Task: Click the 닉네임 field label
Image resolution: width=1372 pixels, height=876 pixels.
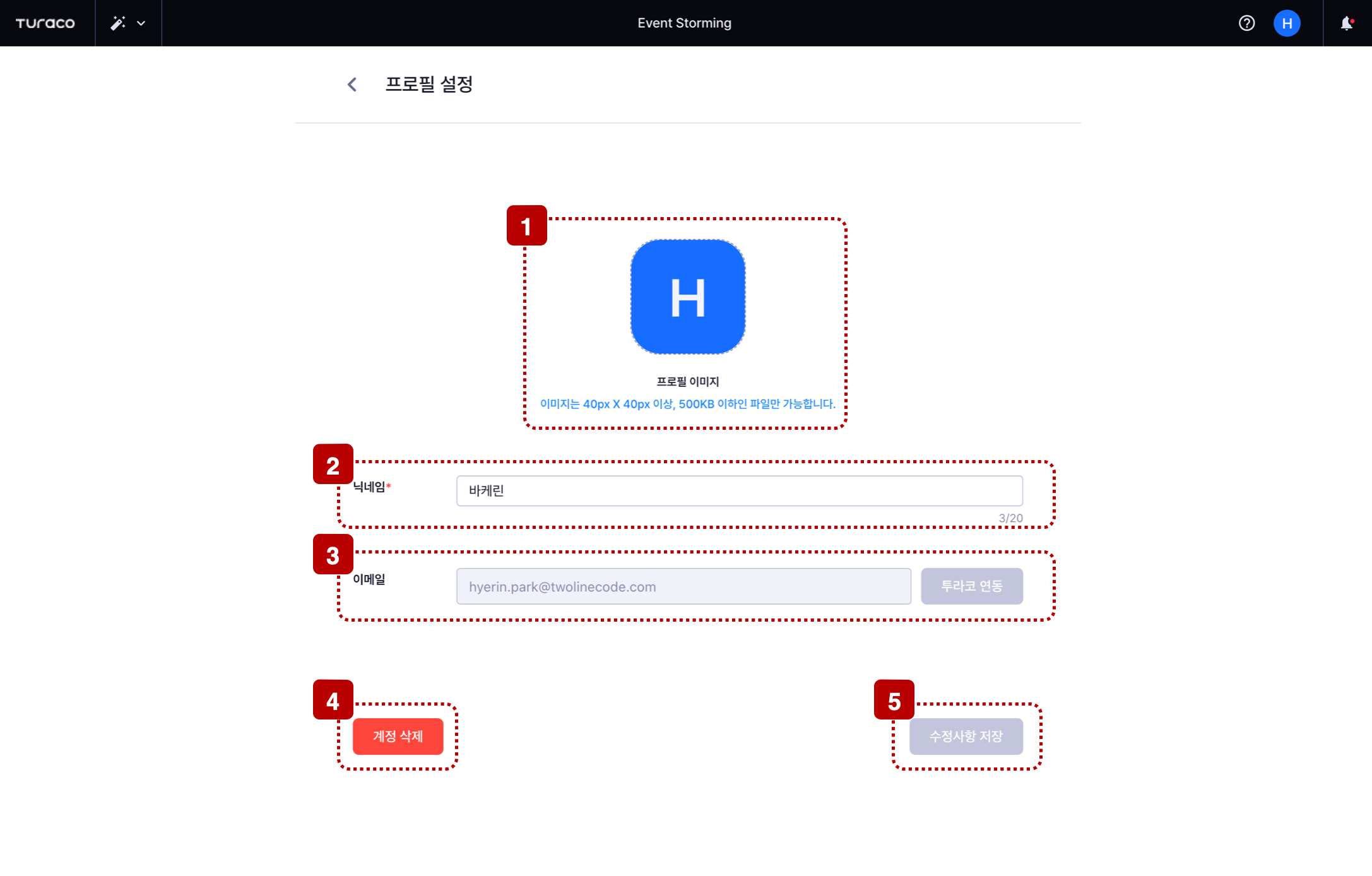Action: coord(371,487)
